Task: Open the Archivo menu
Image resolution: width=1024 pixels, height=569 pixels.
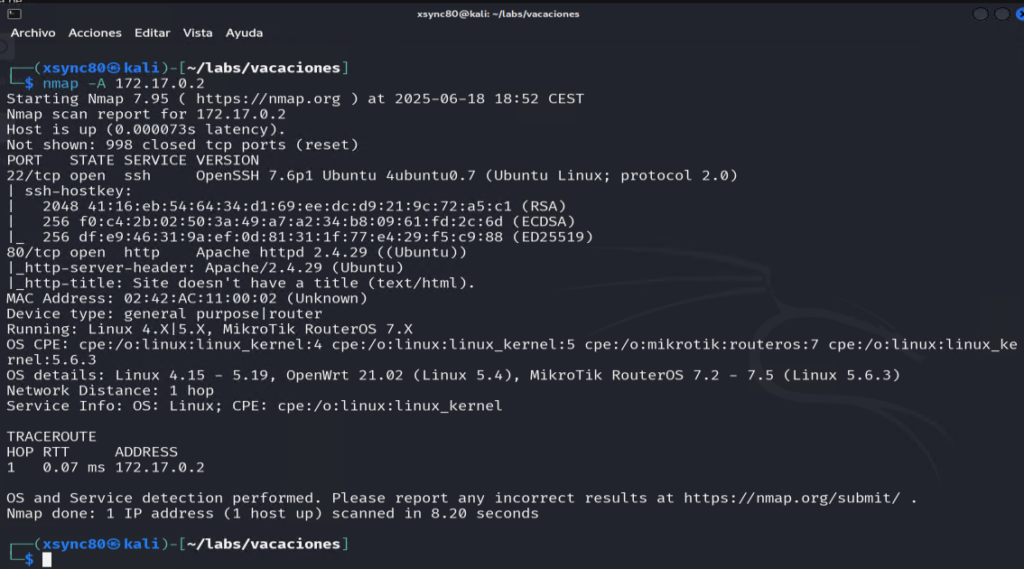Action: point(33,33)
